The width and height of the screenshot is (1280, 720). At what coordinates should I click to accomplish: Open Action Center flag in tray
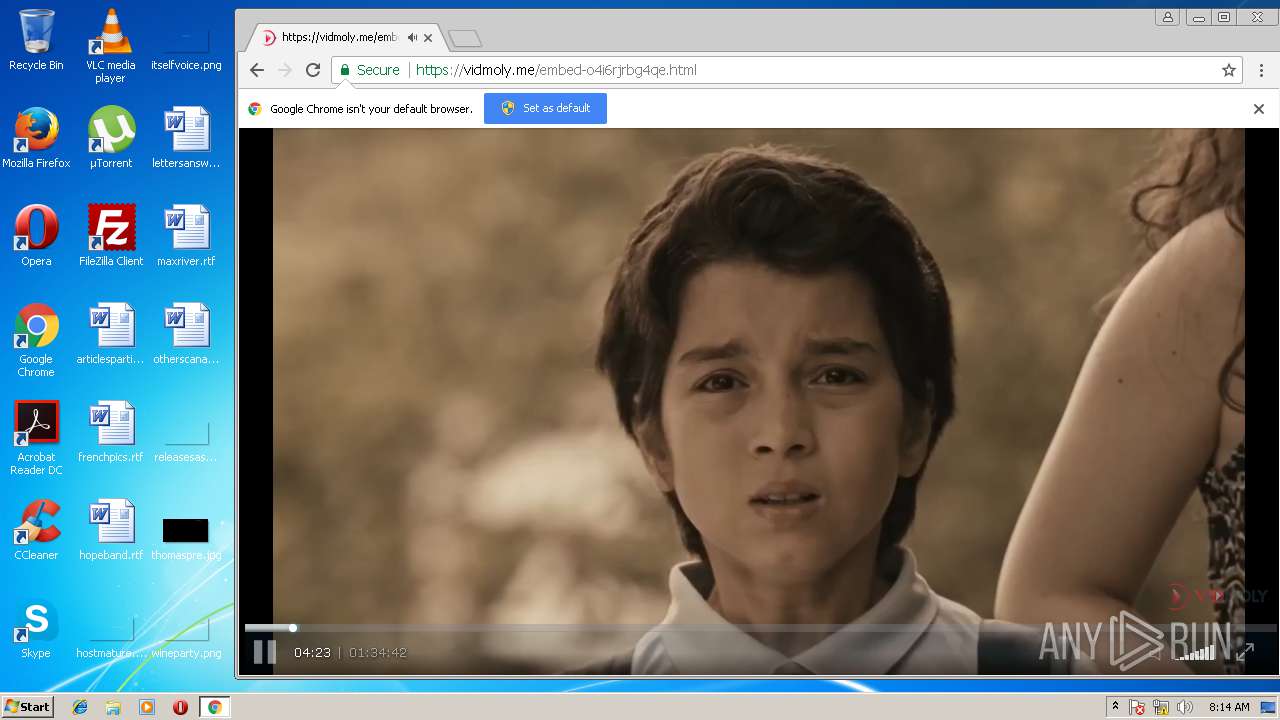coord(1137,707)
